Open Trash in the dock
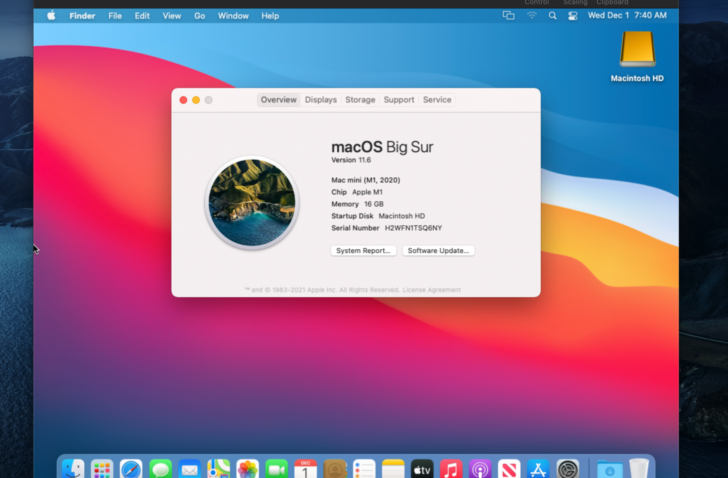The height and width of the screenshot is (478, 728). (x=639, y=469)
